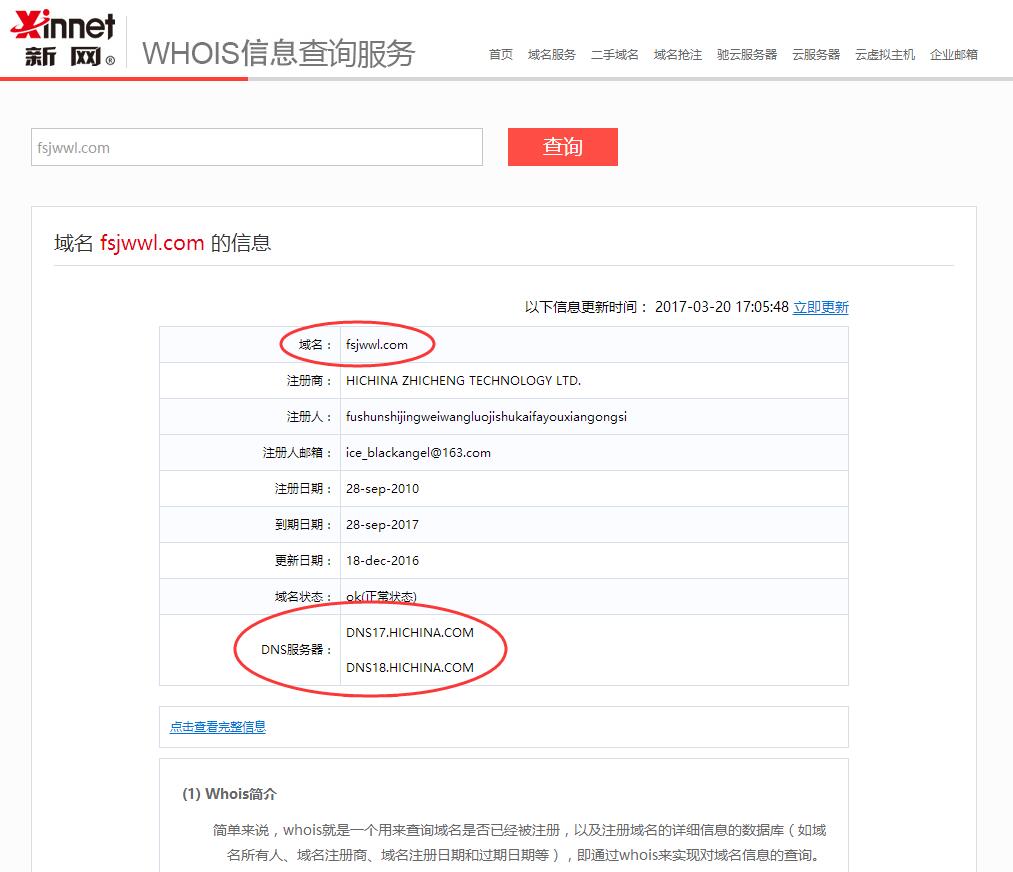
Task: Select the registrant email ice_blackangel@163.com
Action: click(x=418, y=453)
